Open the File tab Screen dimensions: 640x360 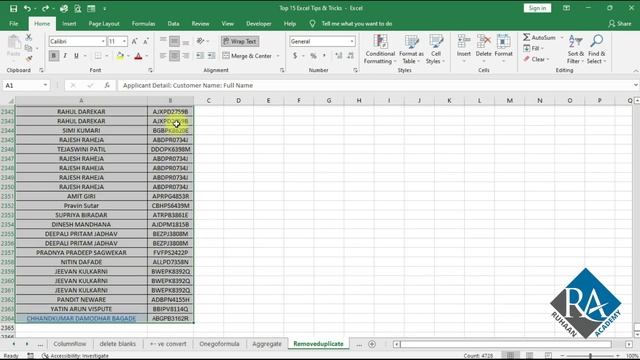point(13,24)
